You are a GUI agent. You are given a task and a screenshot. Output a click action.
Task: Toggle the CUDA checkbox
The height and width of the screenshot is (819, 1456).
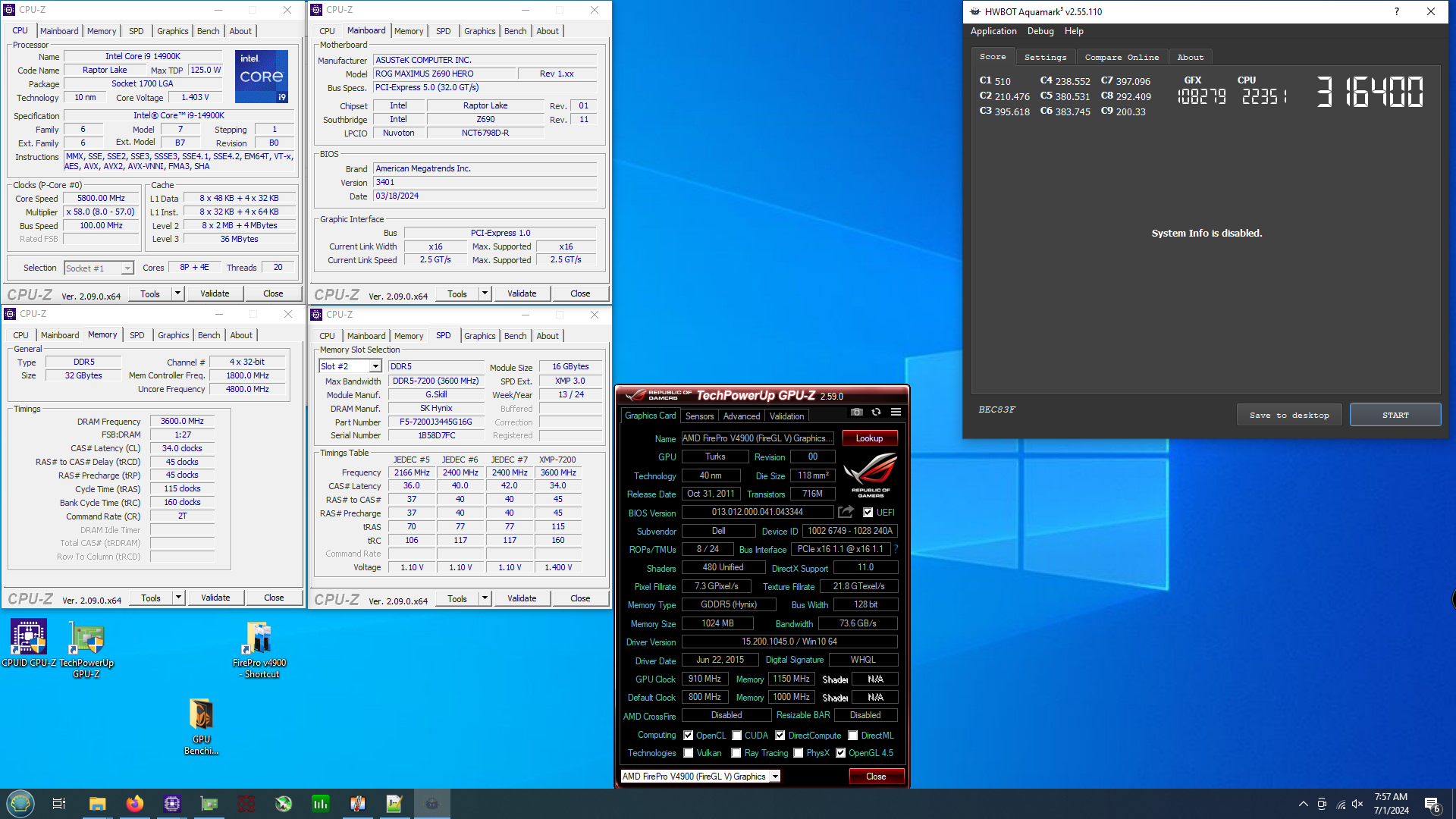[x=736, y=736]
